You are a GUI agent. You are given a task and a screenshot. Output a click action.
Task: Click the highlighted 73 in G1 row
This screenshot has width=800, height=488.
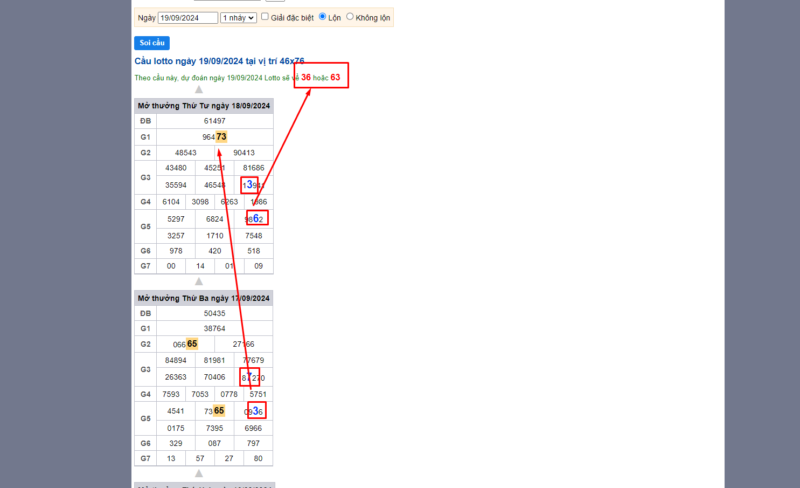click(x=221, y=137)
